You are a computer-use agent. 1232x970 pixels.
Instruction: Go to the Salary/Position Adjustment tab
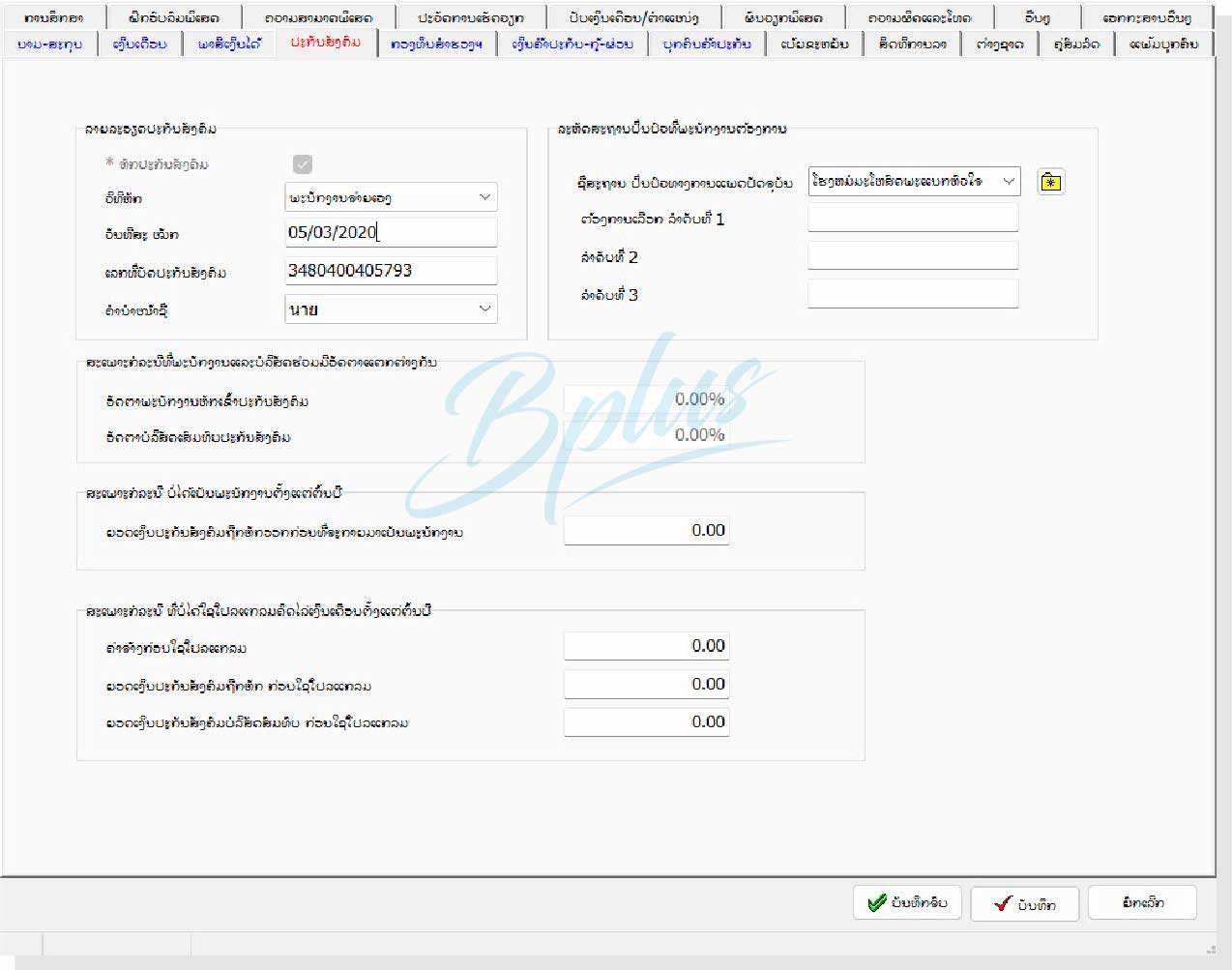(633, 17)
